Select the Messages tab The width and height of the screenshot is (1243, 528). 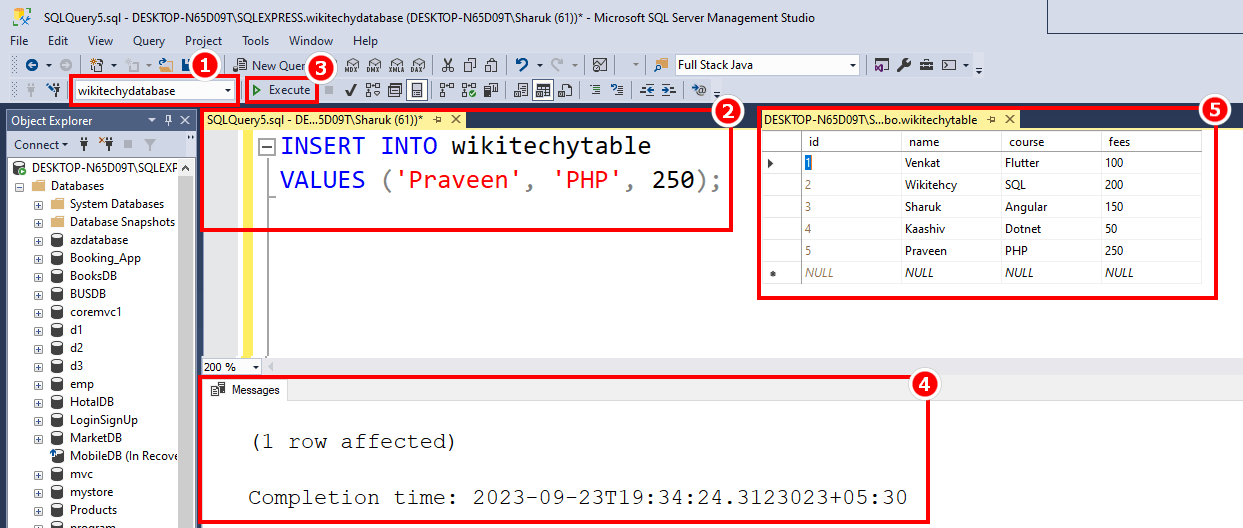pos(247,390)
